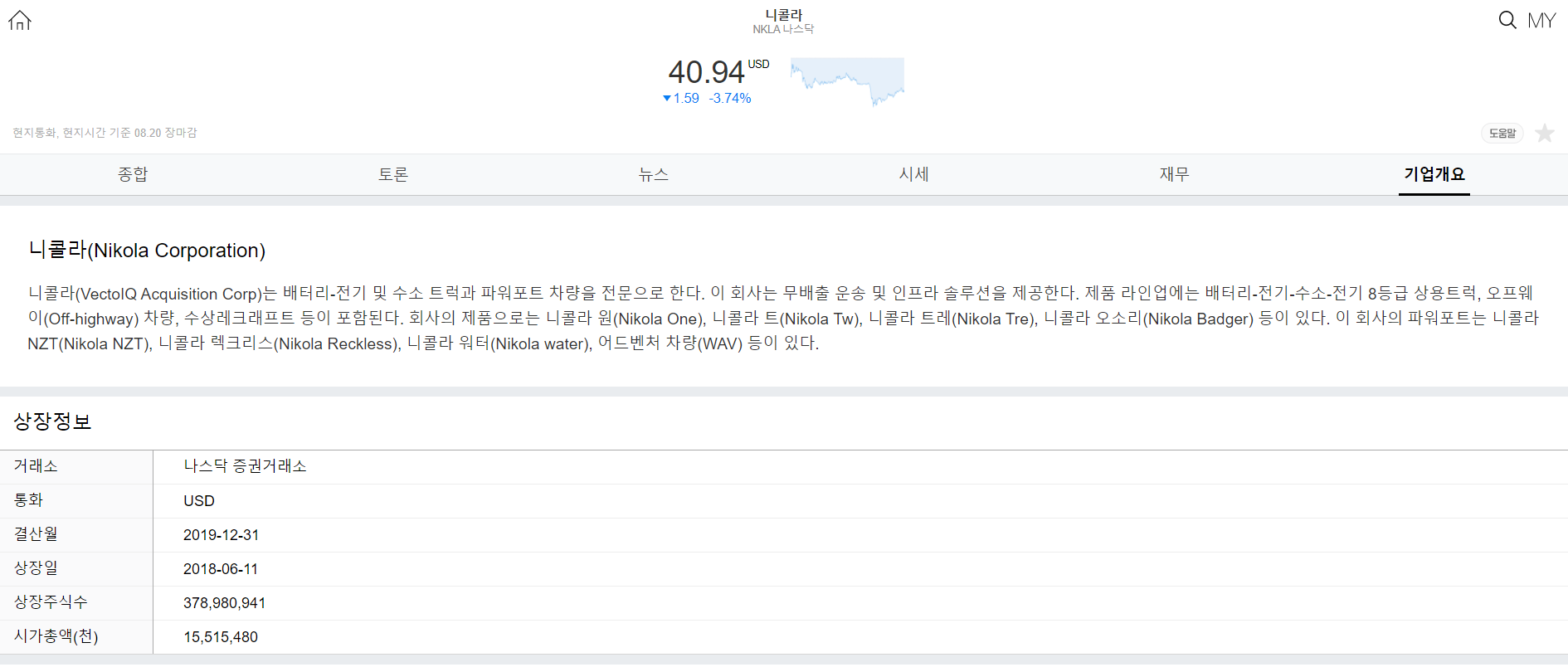Screen dimensions: 1568x672
Task: Switch to the 재무 tab
Action: coord(1175,174)
